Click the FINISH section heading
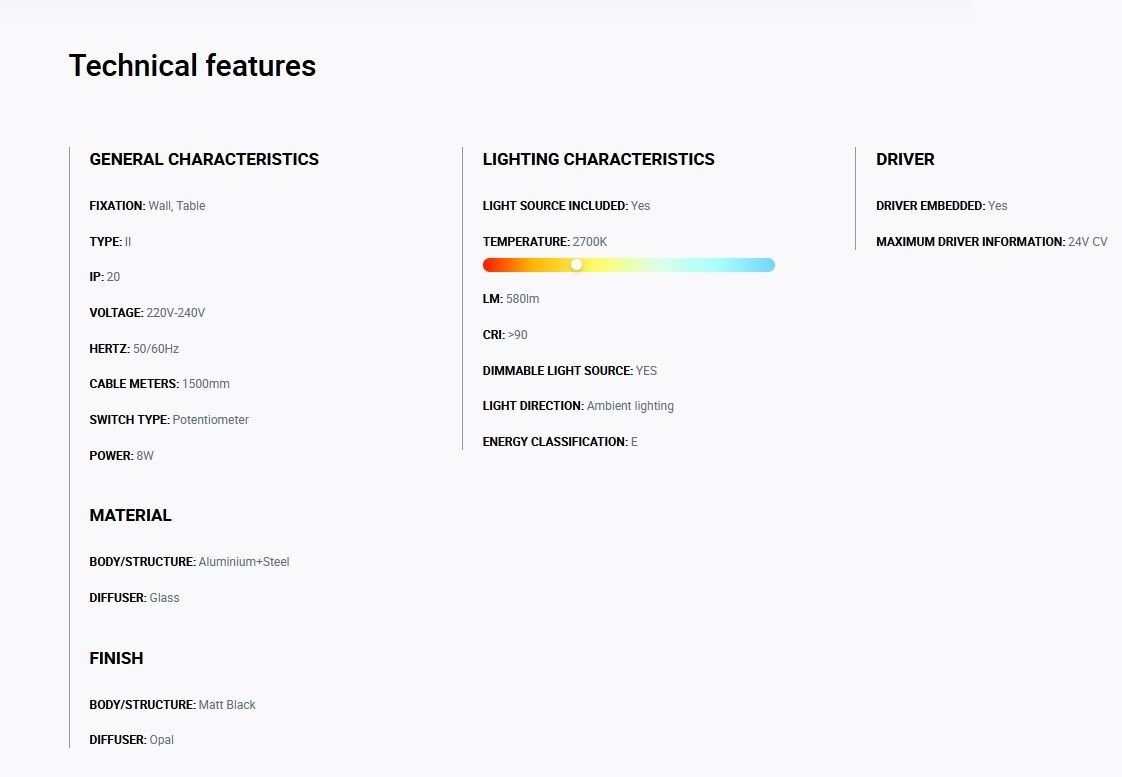The height and width of the screenshot is (777, 1122). tap(116, 658)
